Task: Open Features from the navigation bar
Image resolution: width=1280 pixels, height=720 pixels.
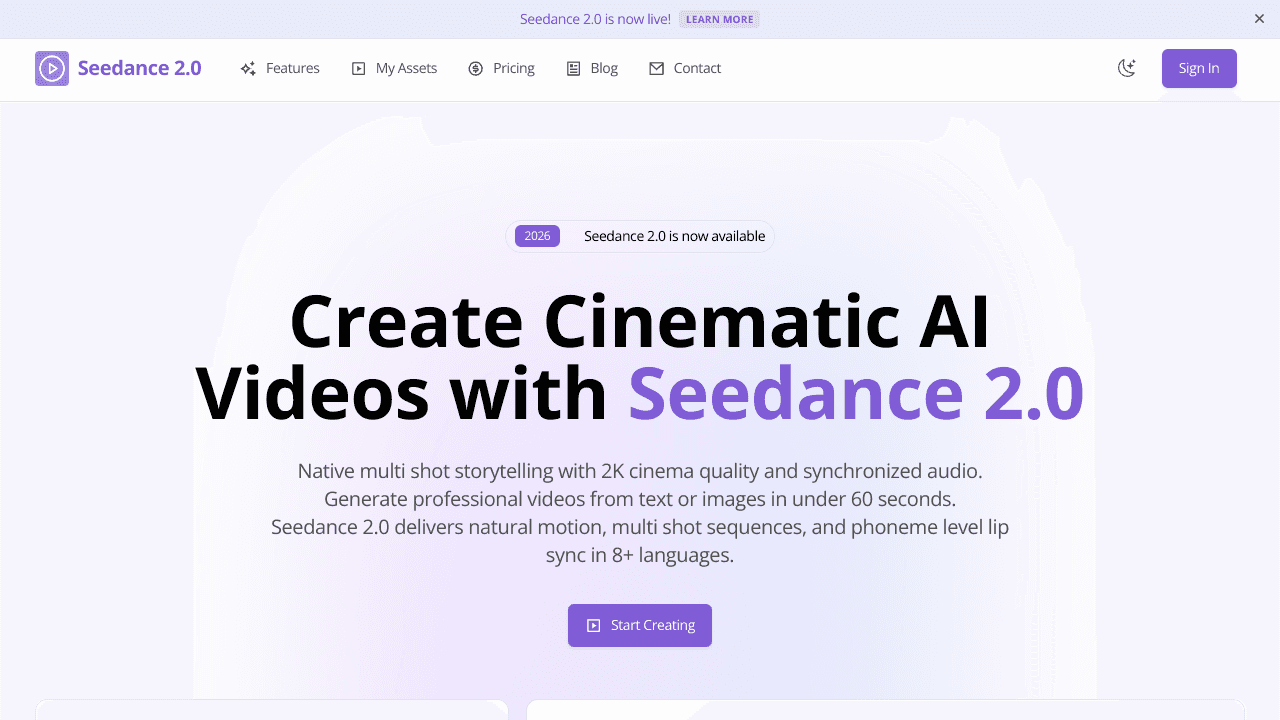Action: tap(292, 68)
